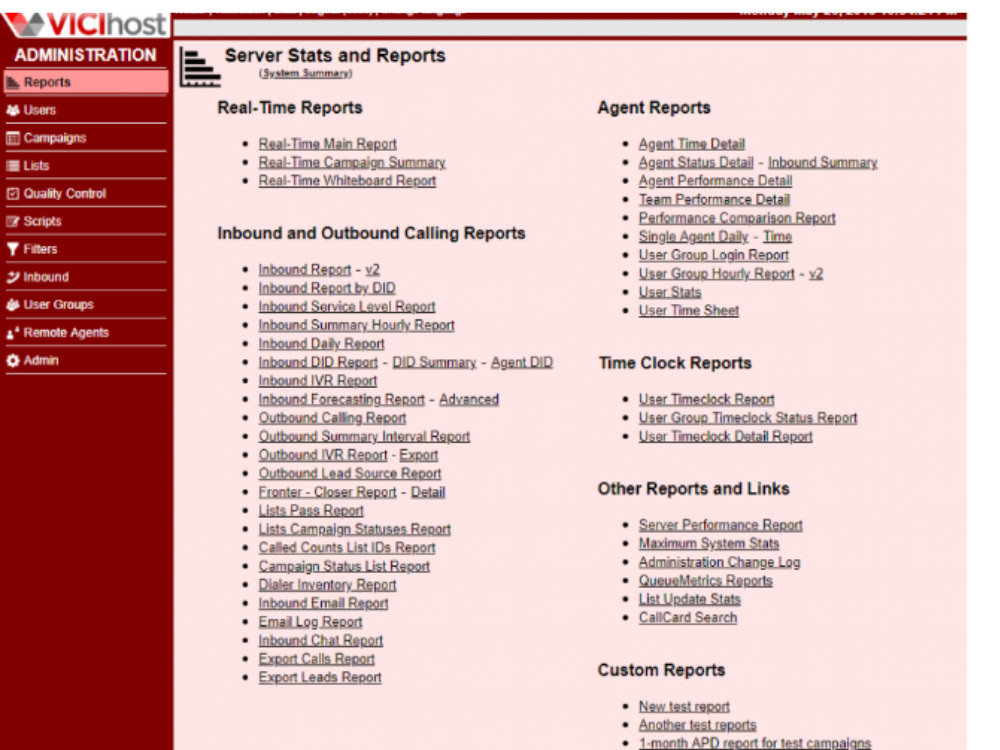Open Inbound Service Level Report

pos(347,307)
